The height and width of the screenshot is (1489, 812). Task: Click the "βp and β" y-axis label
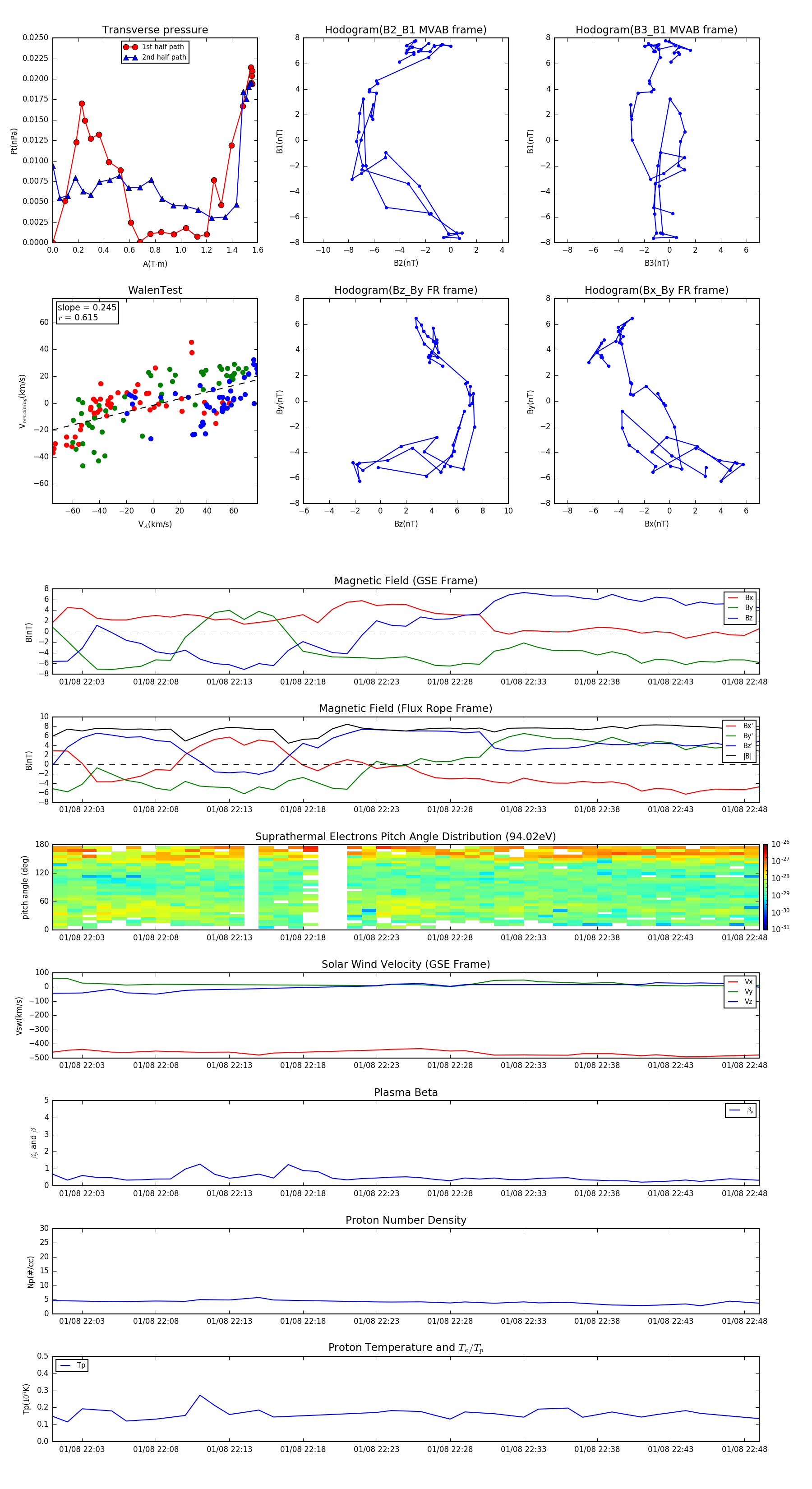point(33,1143)
